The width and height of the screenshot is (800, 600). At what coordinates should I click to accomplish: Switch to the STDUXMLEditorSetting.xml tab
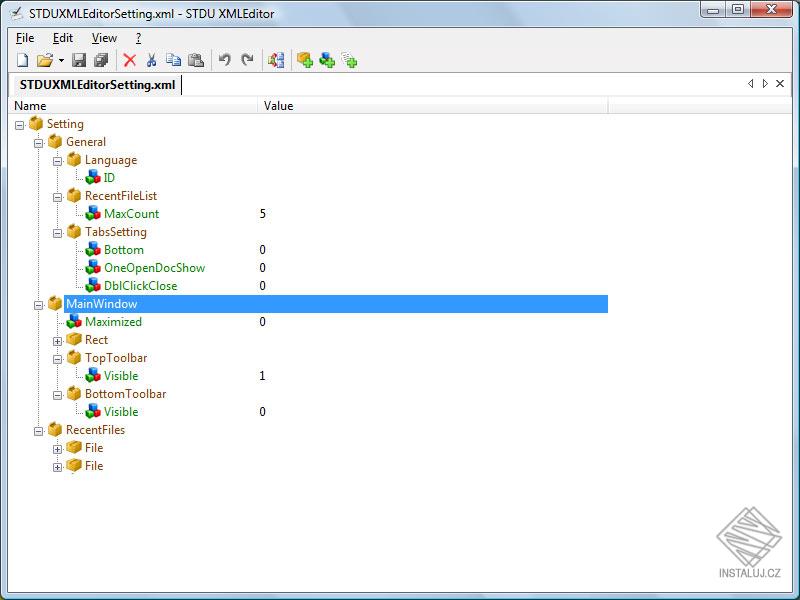[97, 85]
